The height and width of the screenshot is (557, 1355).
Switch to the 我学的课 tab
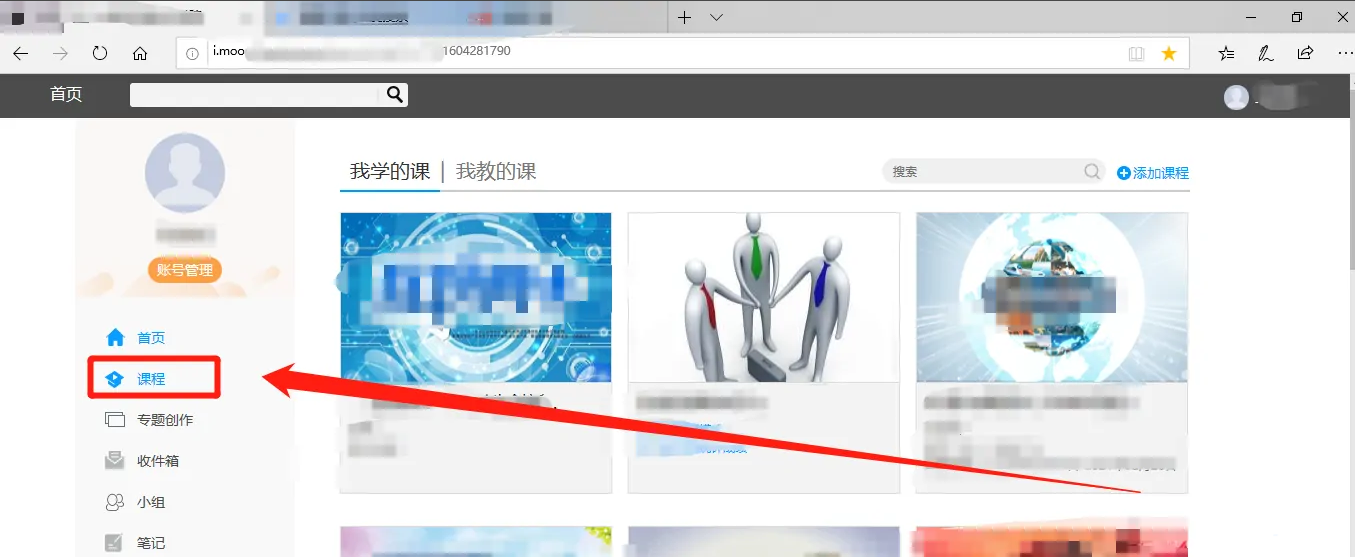coord(390,172)
